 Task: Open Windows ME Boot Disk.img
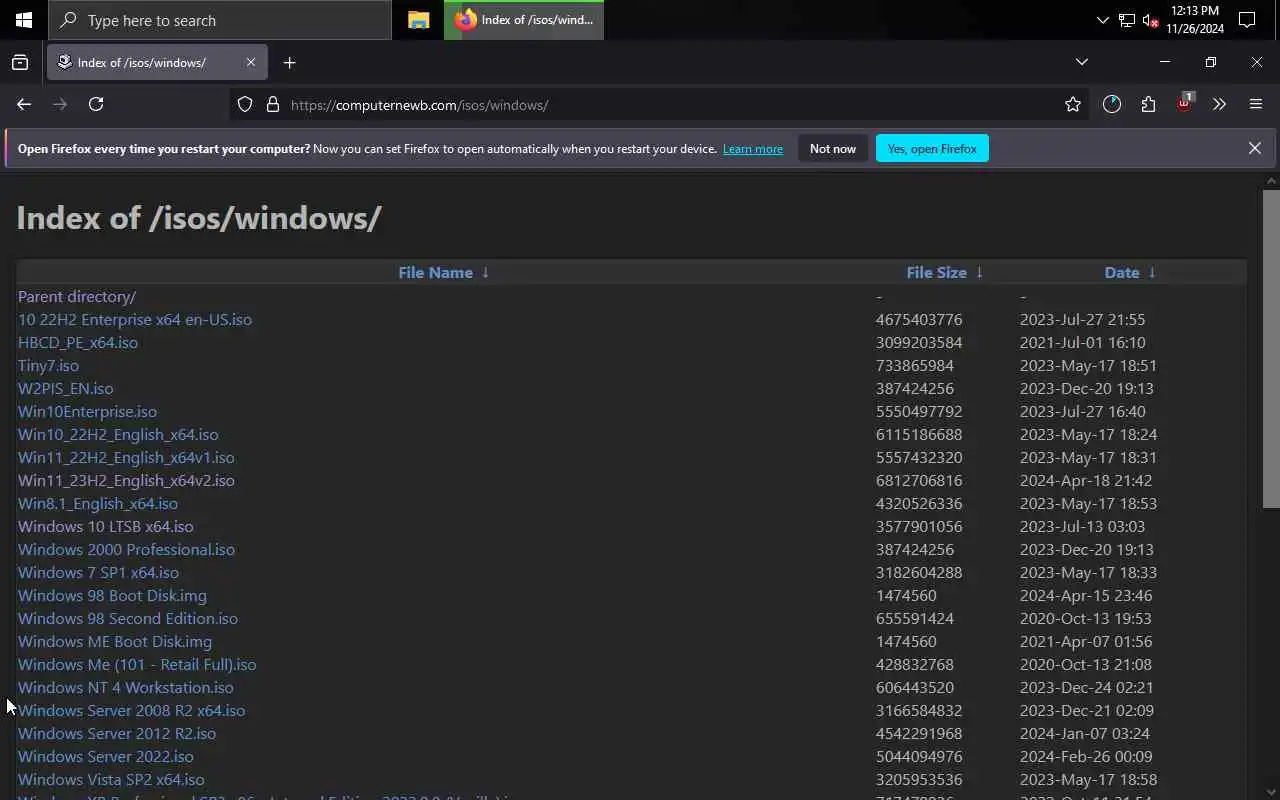pos(115,641)
